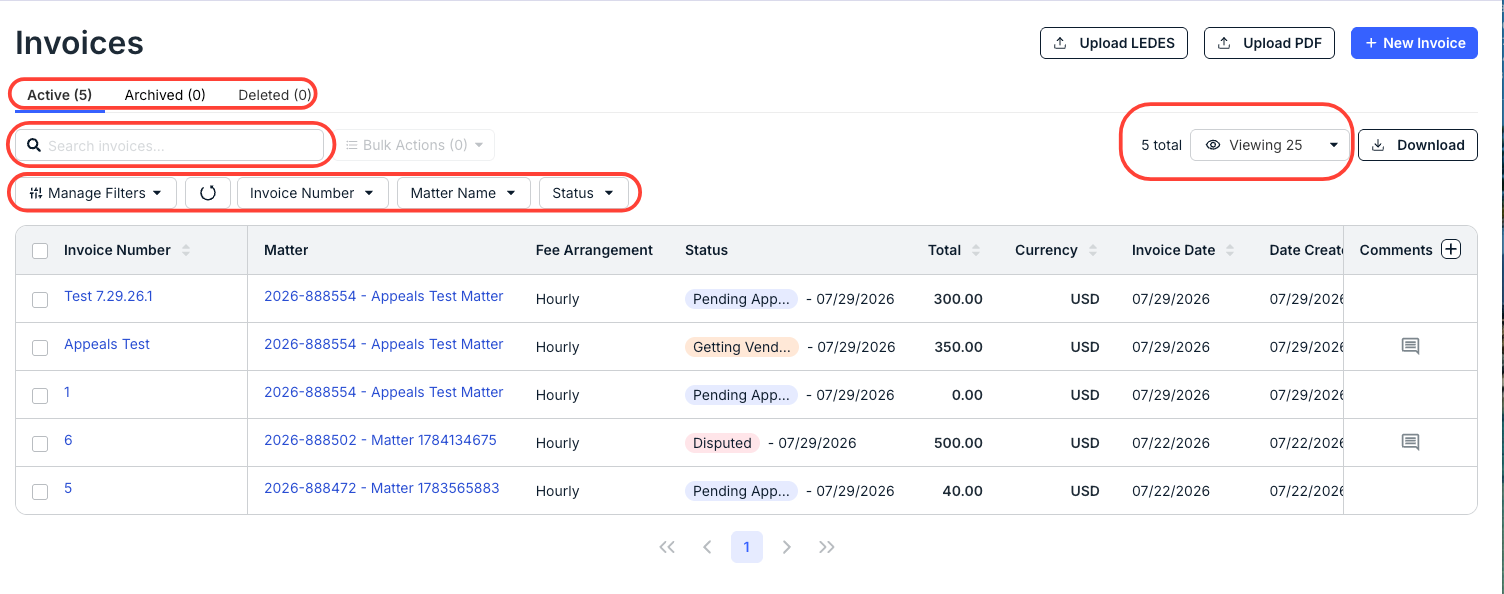This screenshot has height=594, width=1504.
Task: Open invoice number 5 link
Action: pos(68,488)
